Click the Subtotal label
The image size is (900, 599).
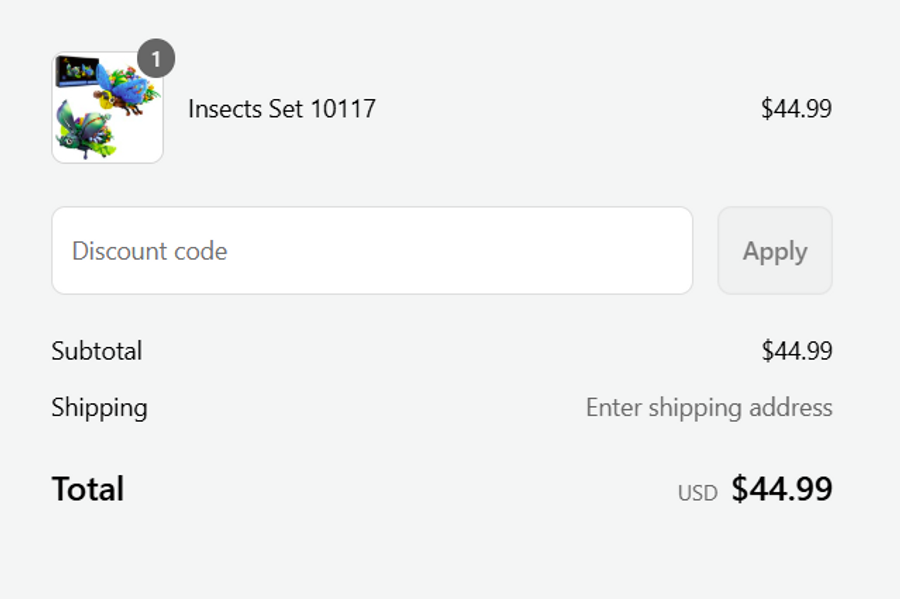(x=97, y=351)
